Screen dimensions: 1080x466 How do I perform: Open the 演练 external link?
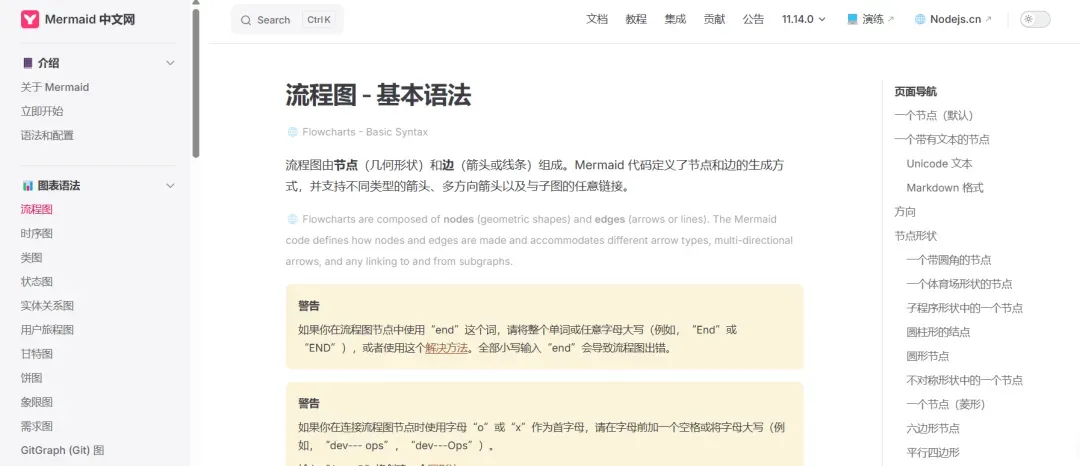[871, 19]
